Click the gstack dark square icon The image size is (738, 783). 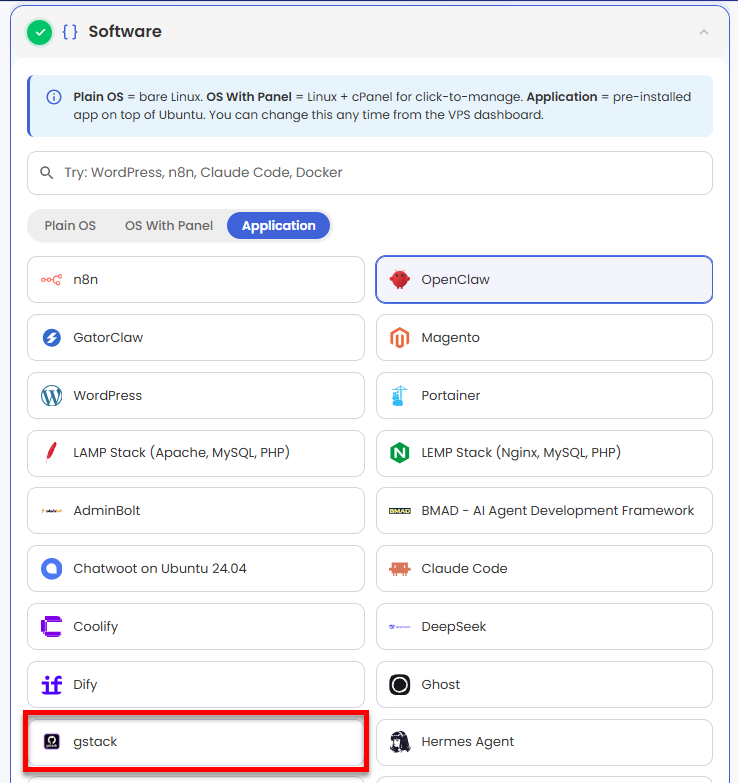[x=51, y=742]
